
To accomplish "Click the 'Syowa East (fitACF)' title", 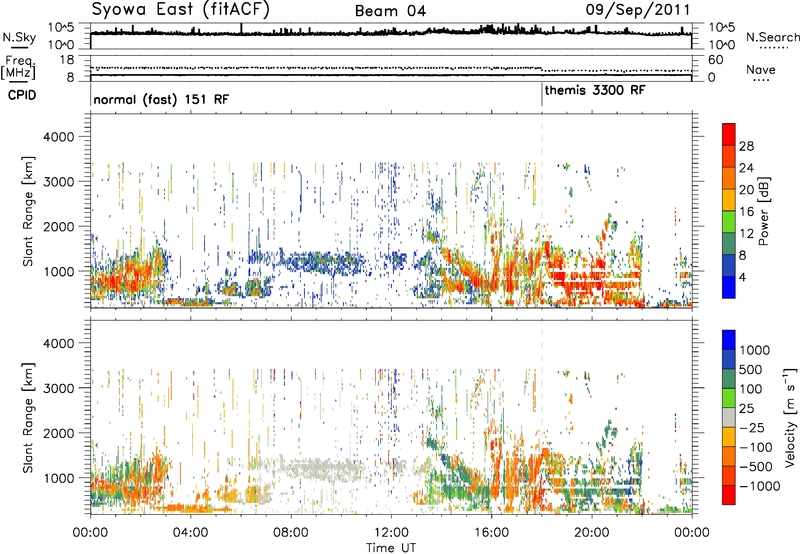I will tap(180, 10).
